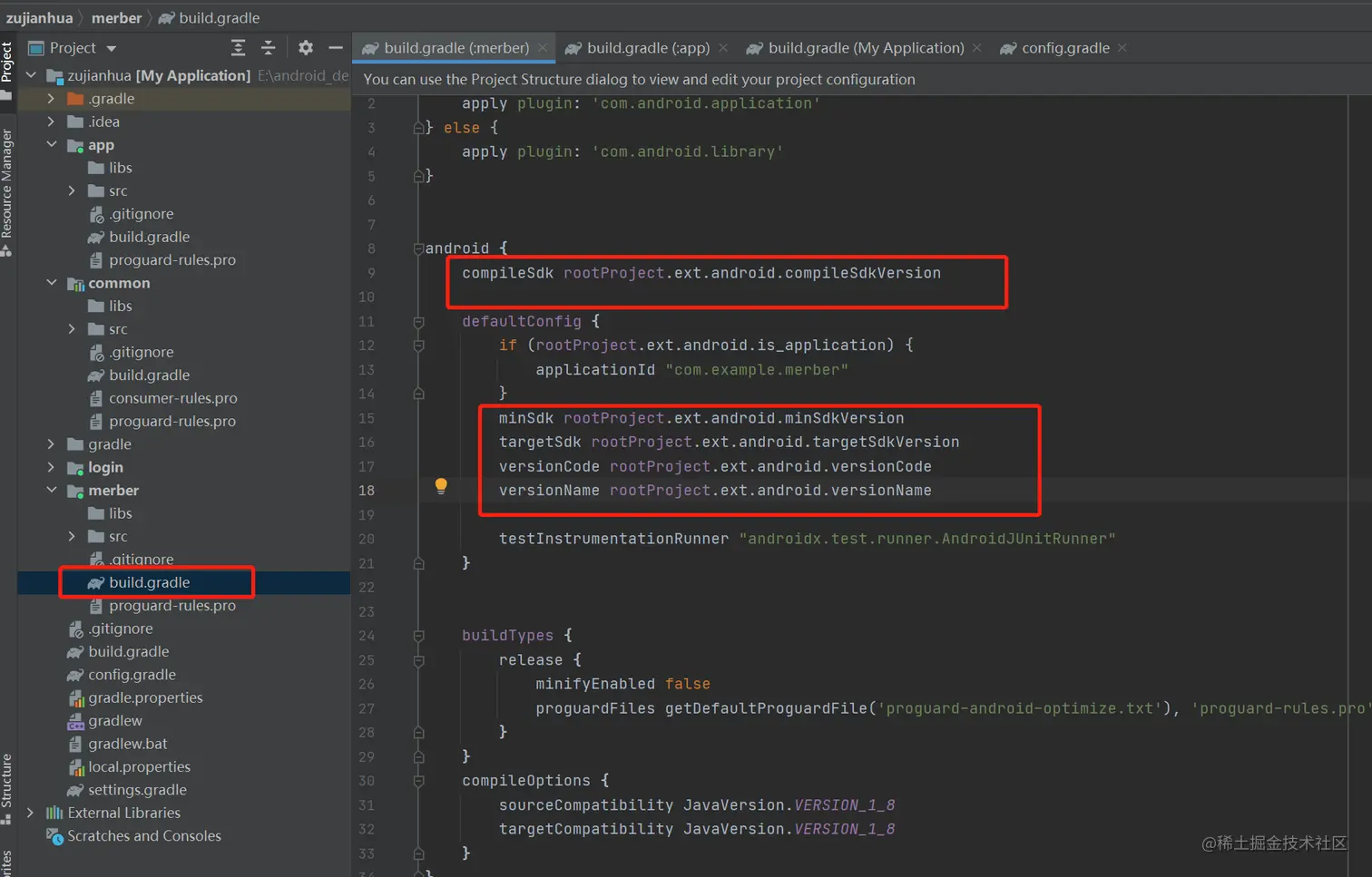Open config.gradle in the project tree
1372x877 pixels.
132,675
